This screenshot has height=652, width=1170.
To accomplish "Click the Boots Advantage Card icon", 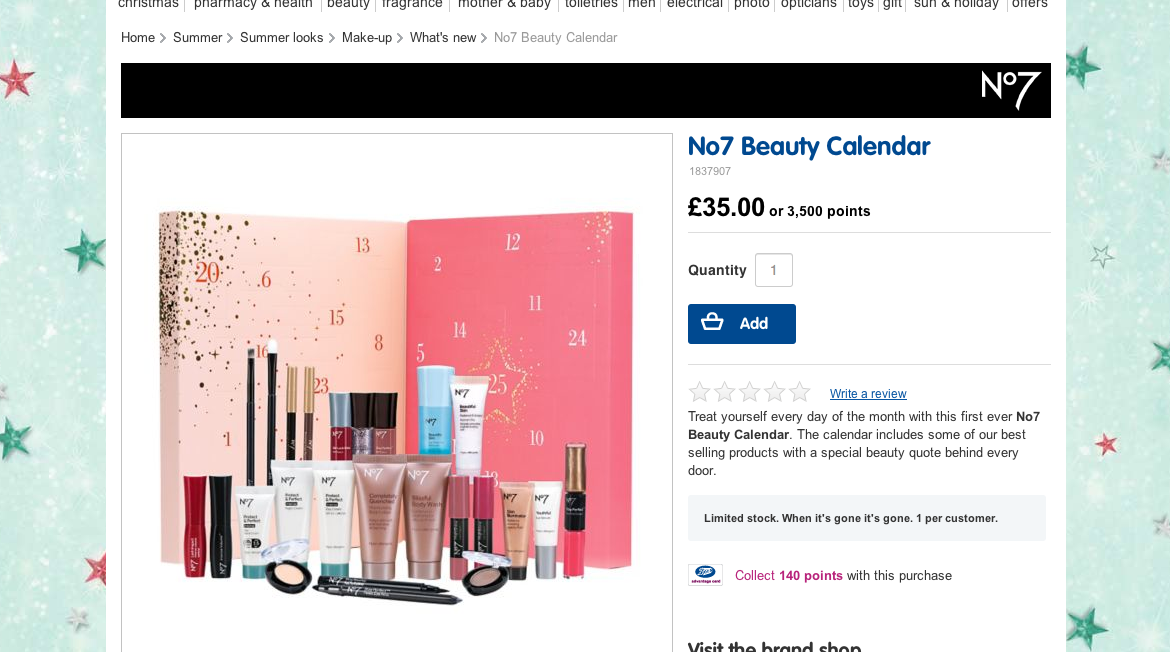I will click(705, 575).
